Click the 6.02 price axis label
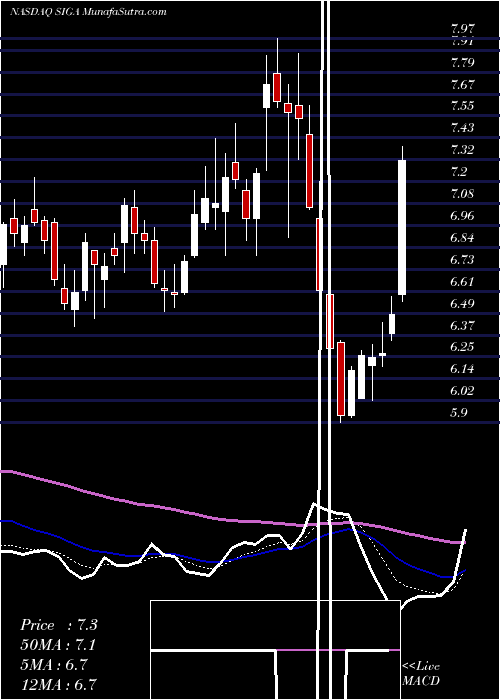 pos(462,391)
